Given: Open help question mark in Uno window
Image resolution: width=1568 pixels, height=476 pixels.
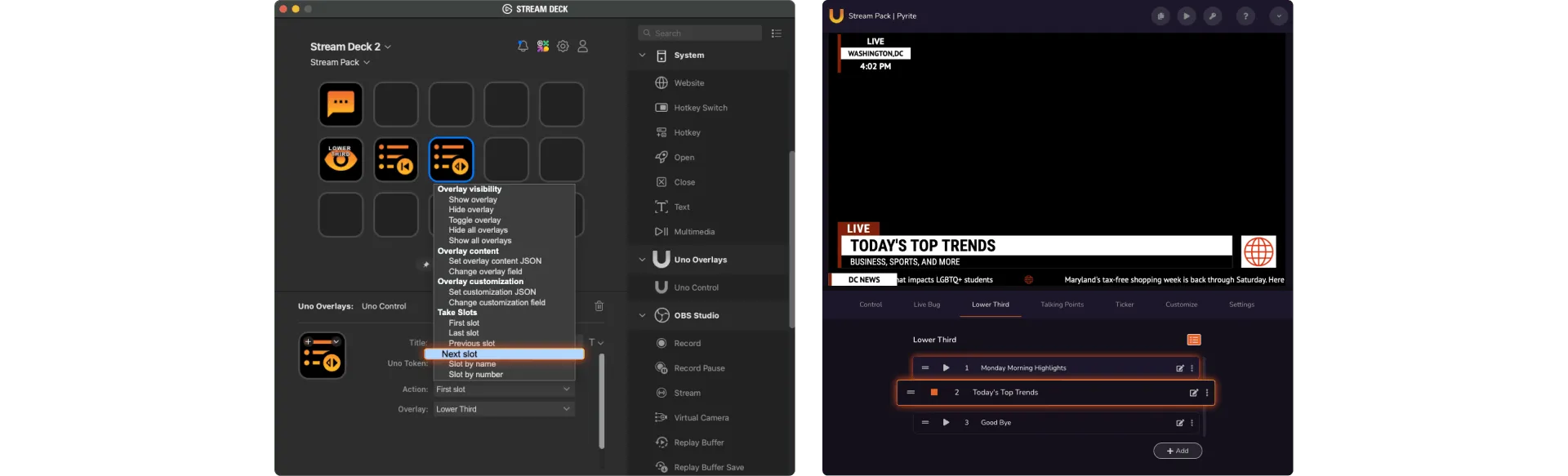Looking at the screenshot, I should pos(1245,16).
